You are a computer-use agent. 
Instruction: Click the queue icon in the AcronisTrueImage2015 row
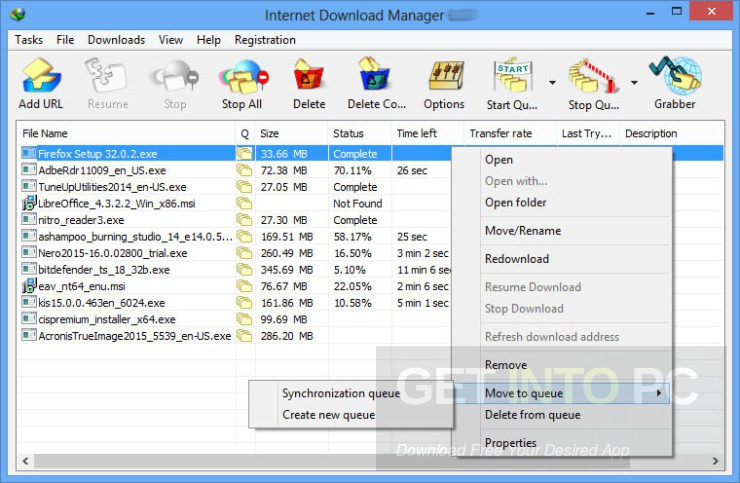click(x=244, y=336)
